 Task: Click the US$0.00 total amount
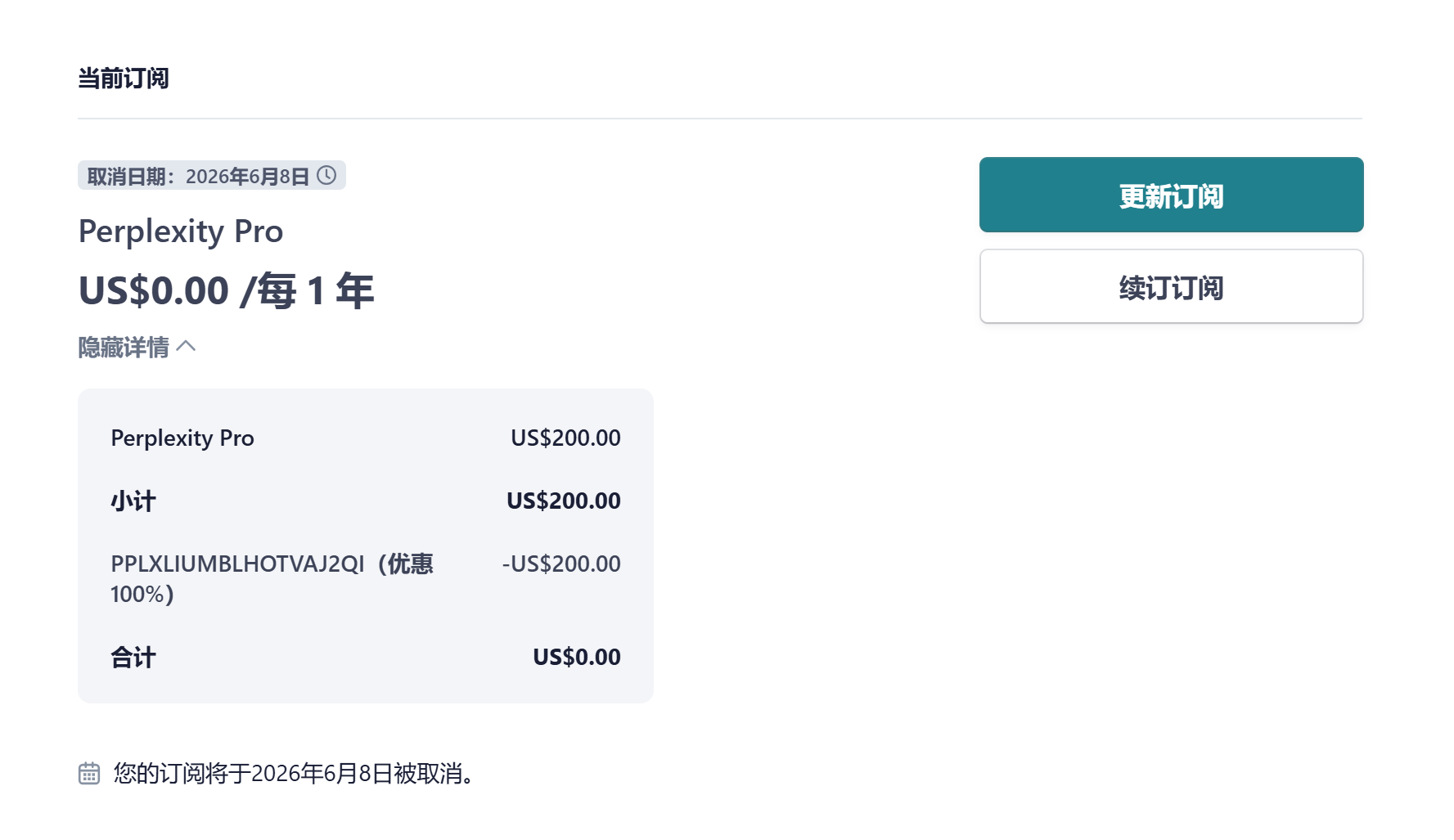click(576, 657)
